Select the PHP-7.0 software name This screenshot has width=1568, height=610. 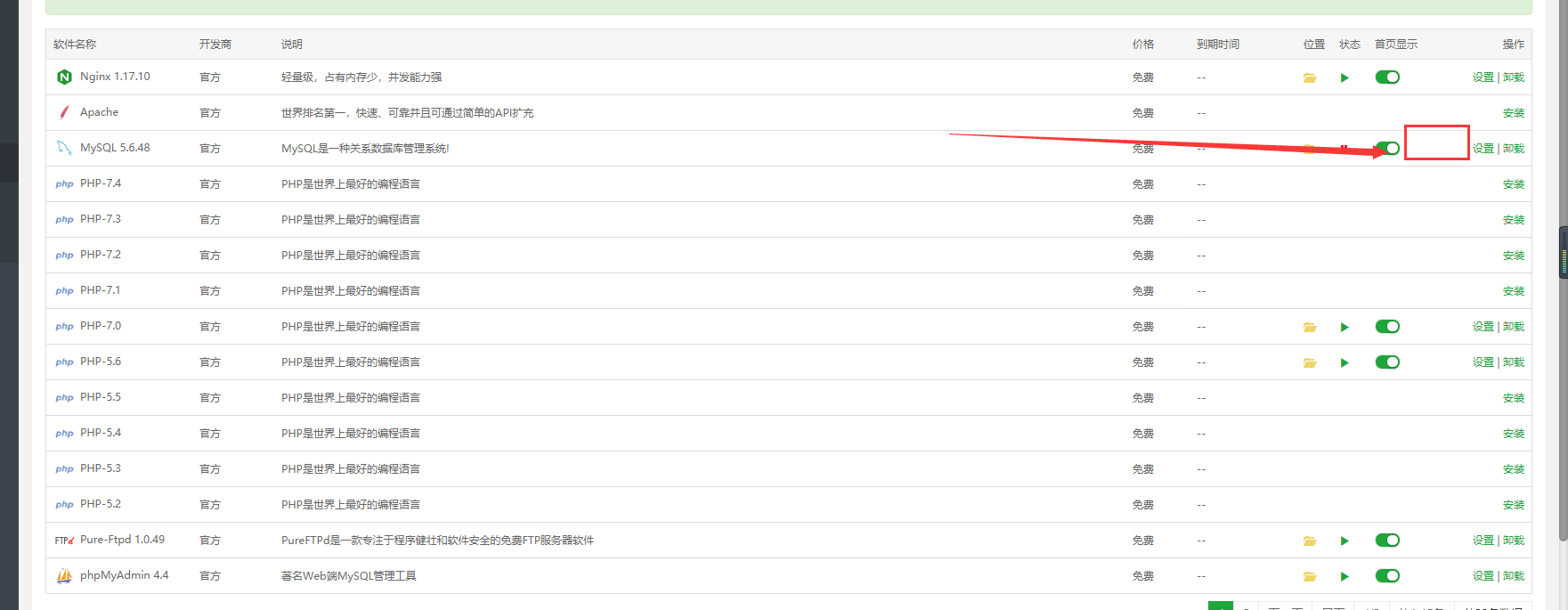pyautogui.click(x=101, y=326)
